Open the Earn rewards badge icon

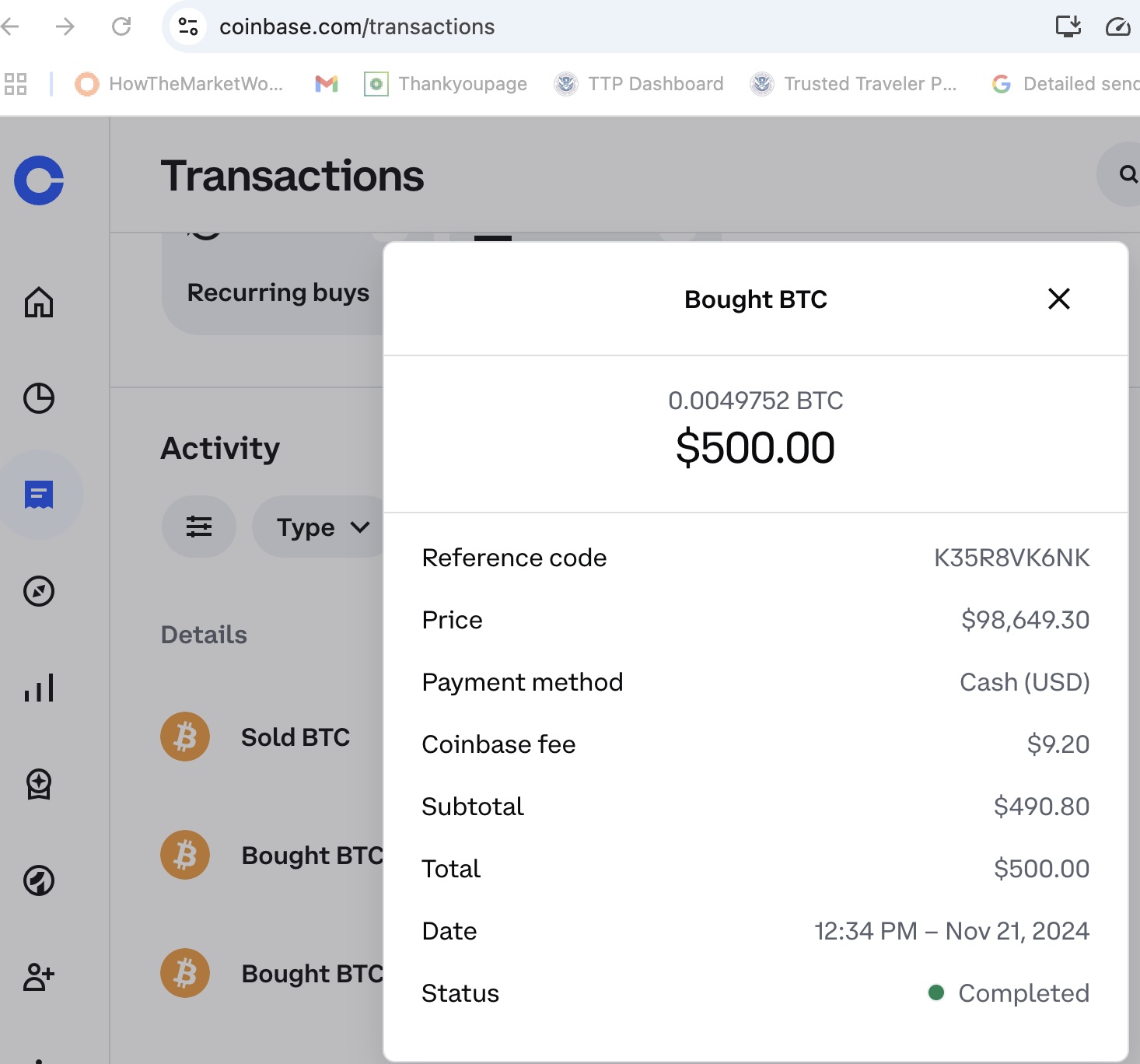[x=39, y=785]
